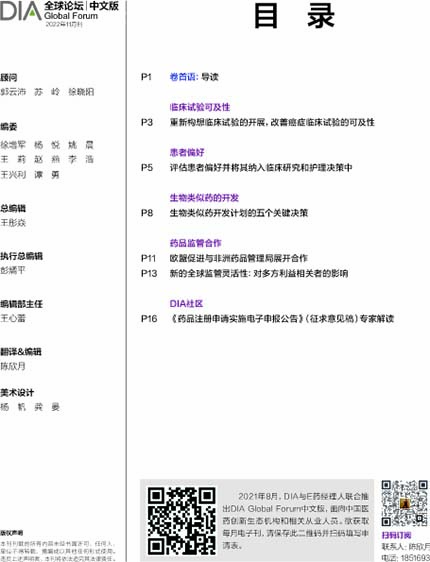
Task: Click the small subscription QR code
Action: (x=404, y=503)
